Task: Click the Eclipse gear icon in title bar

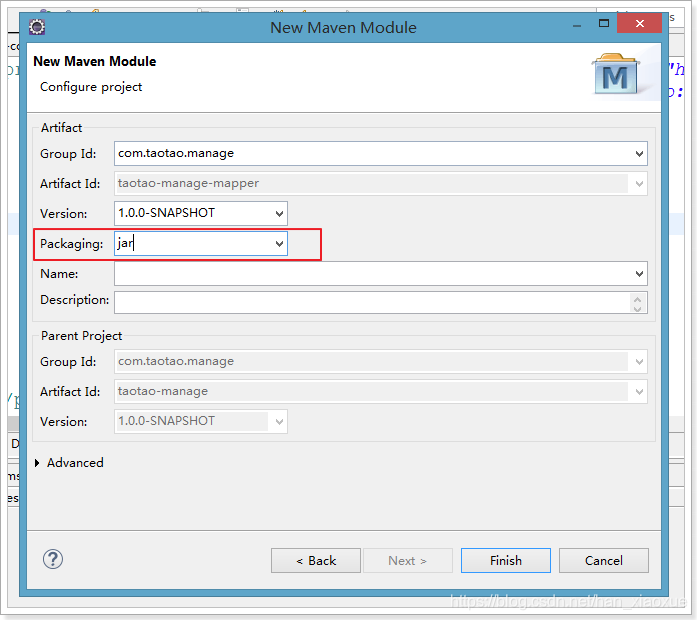Action: tap(37, 27)
